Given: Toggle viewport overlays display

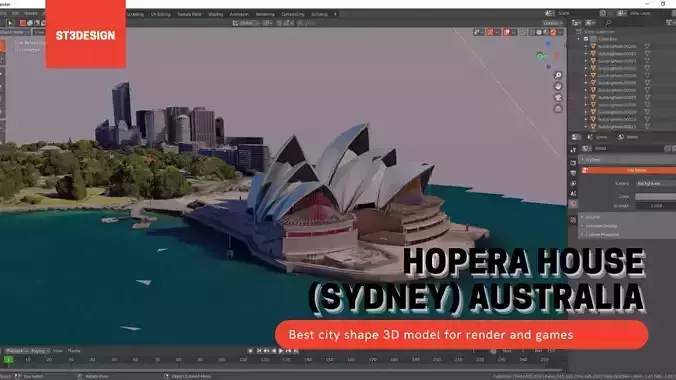Looking at the screenshot, I should coord(507,32).
